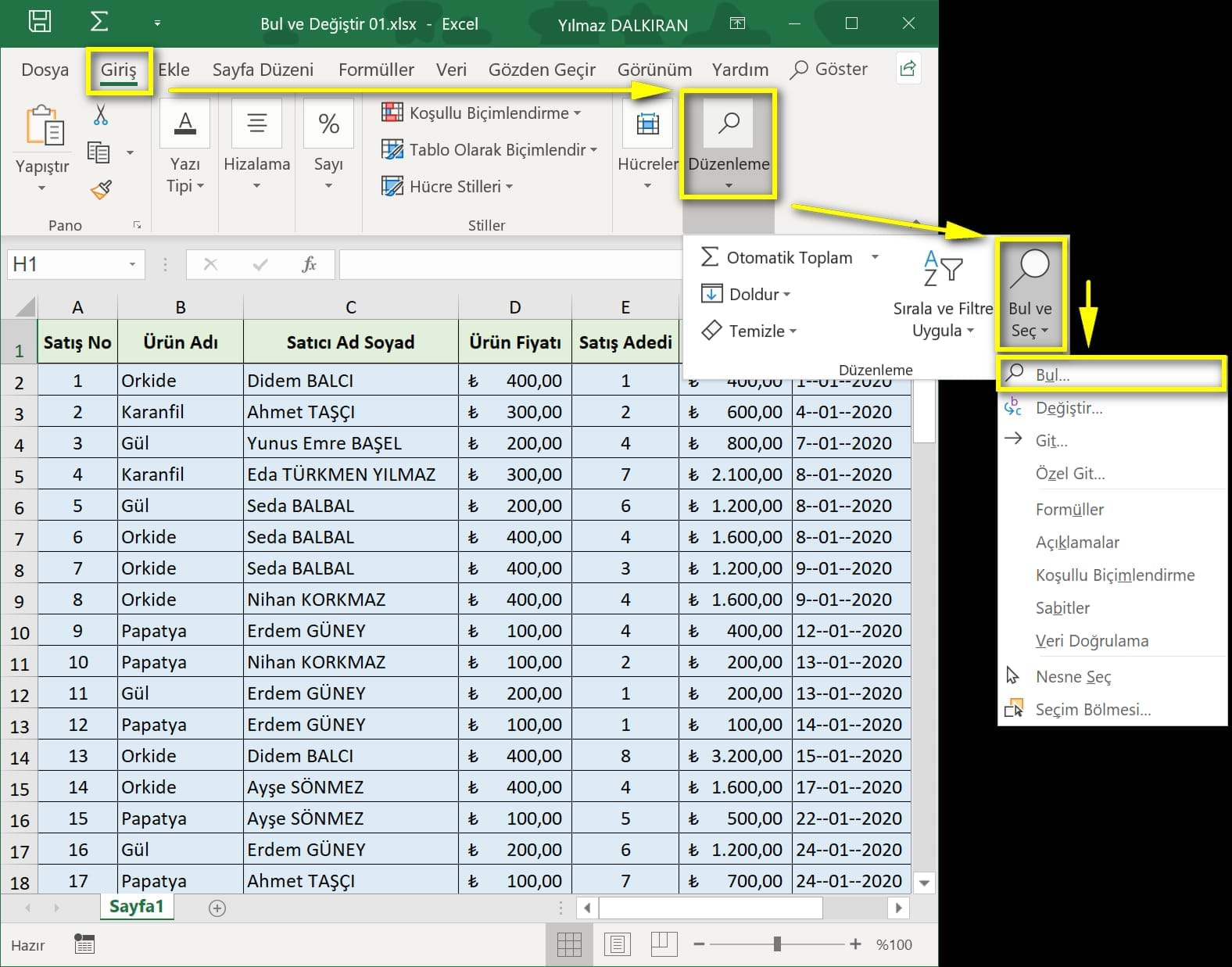
Task: Click Hücre Stilleri button
Action: tap(446, 186)
